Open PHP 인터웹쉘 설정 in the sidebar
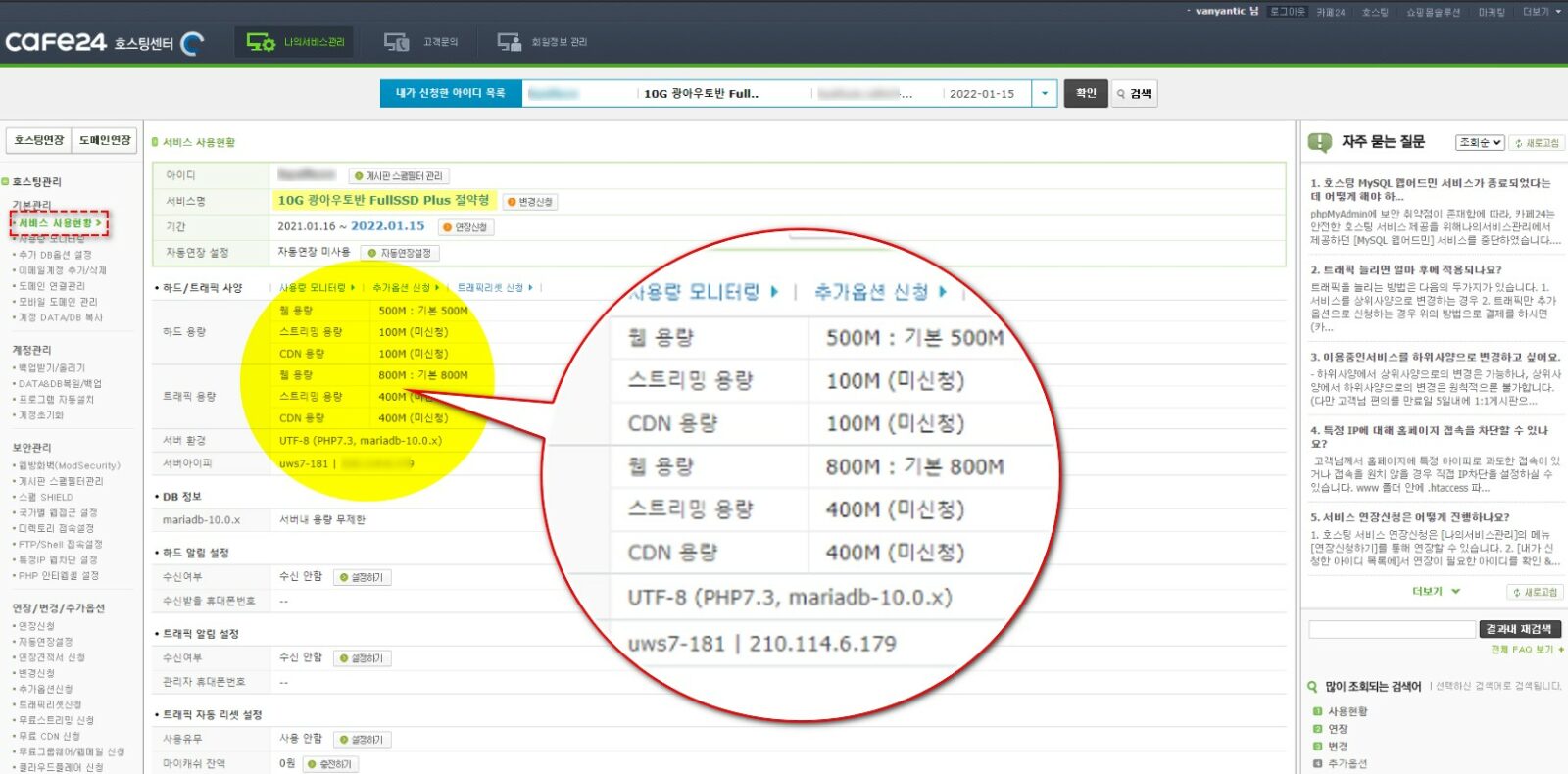Viewport: 1568px width, 774px height. tap(58, 575)
